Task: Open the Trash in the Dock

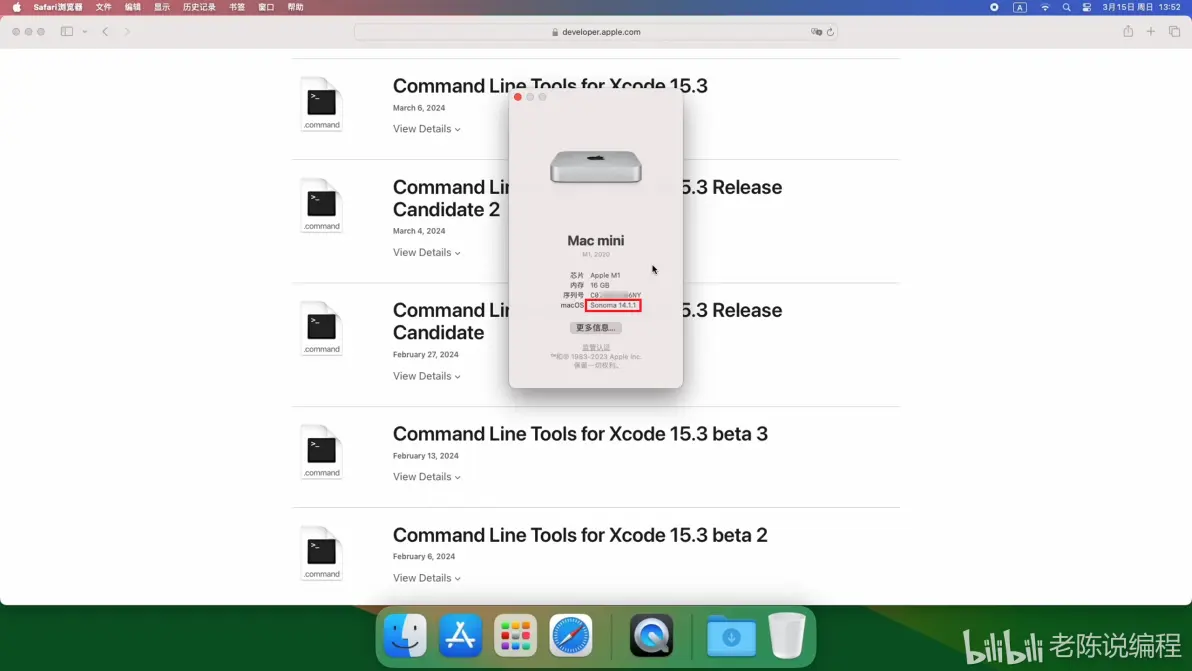Action: click(x=787, y=635)
